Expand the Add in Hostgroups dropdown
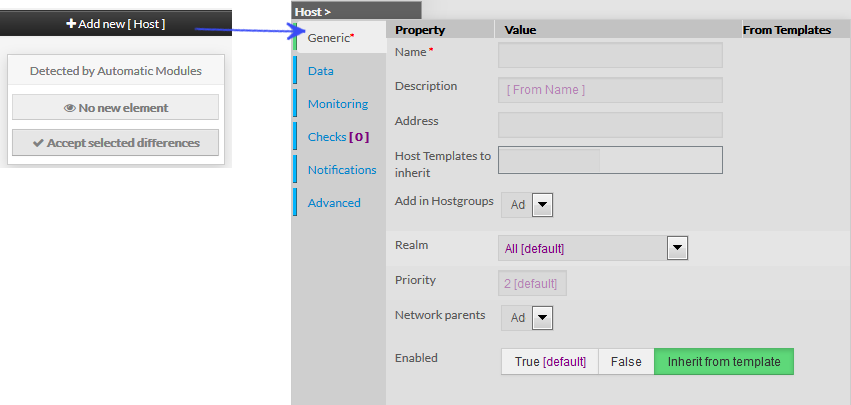Viewport: 851px width, 405px height. [x=542, y=205]
